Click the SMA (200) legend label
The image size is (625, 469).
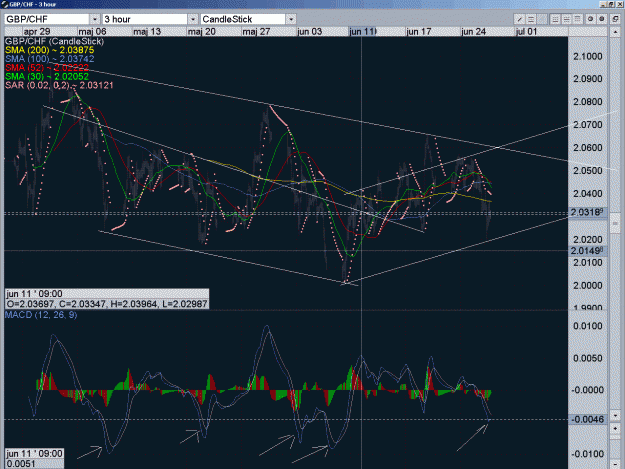tap(49, 50)
